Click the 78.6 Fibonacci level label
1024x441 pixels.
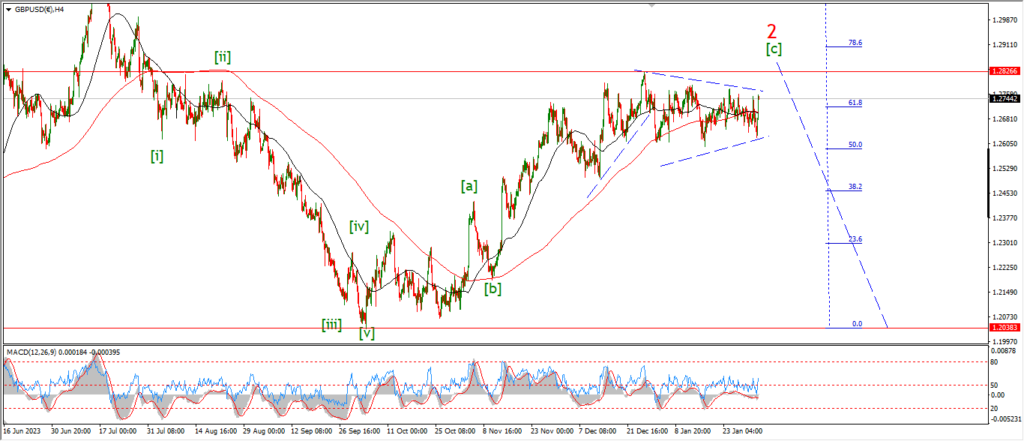coord(856,42)
